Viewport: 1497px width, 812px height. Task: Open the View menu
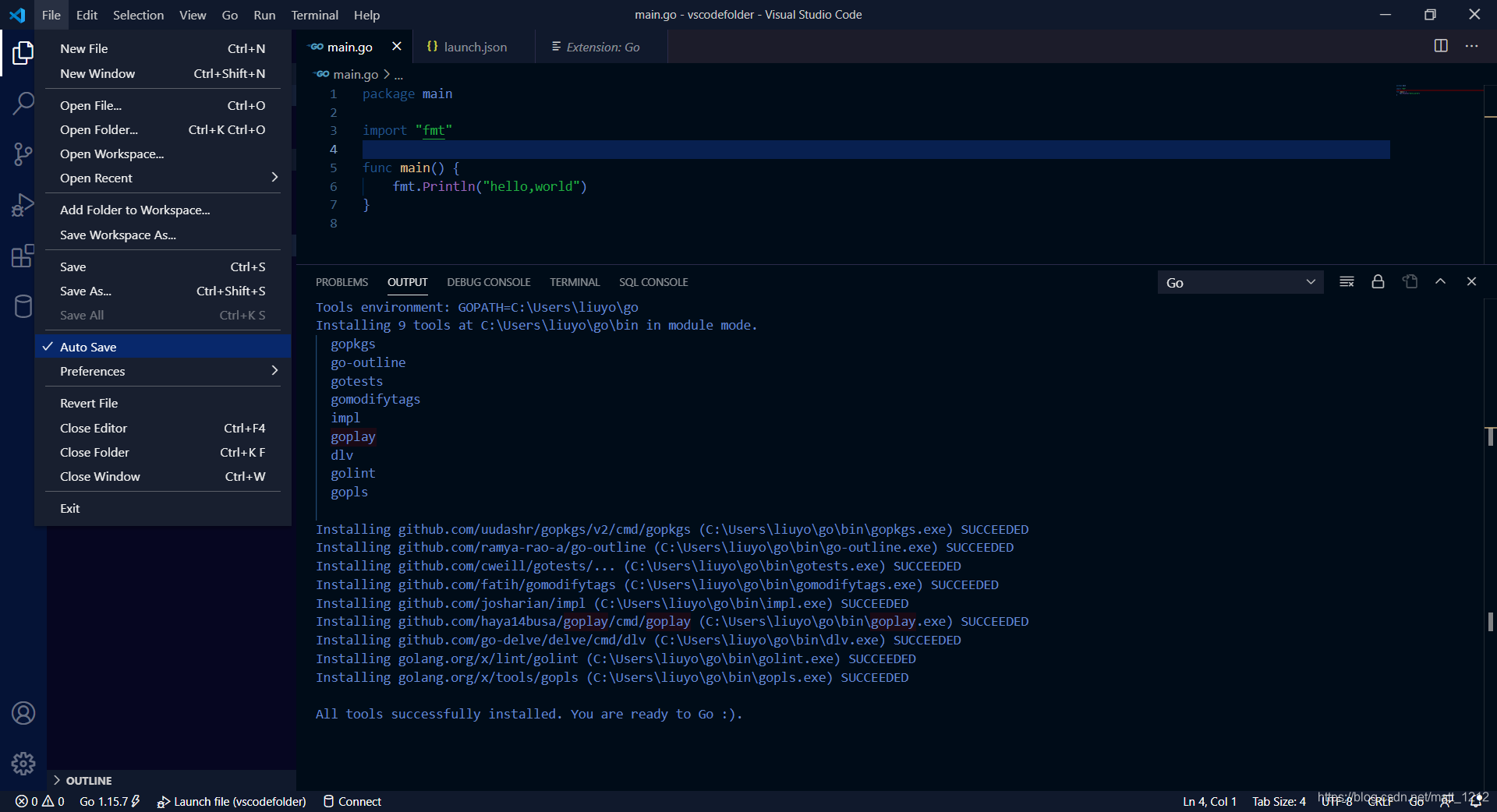193,15
